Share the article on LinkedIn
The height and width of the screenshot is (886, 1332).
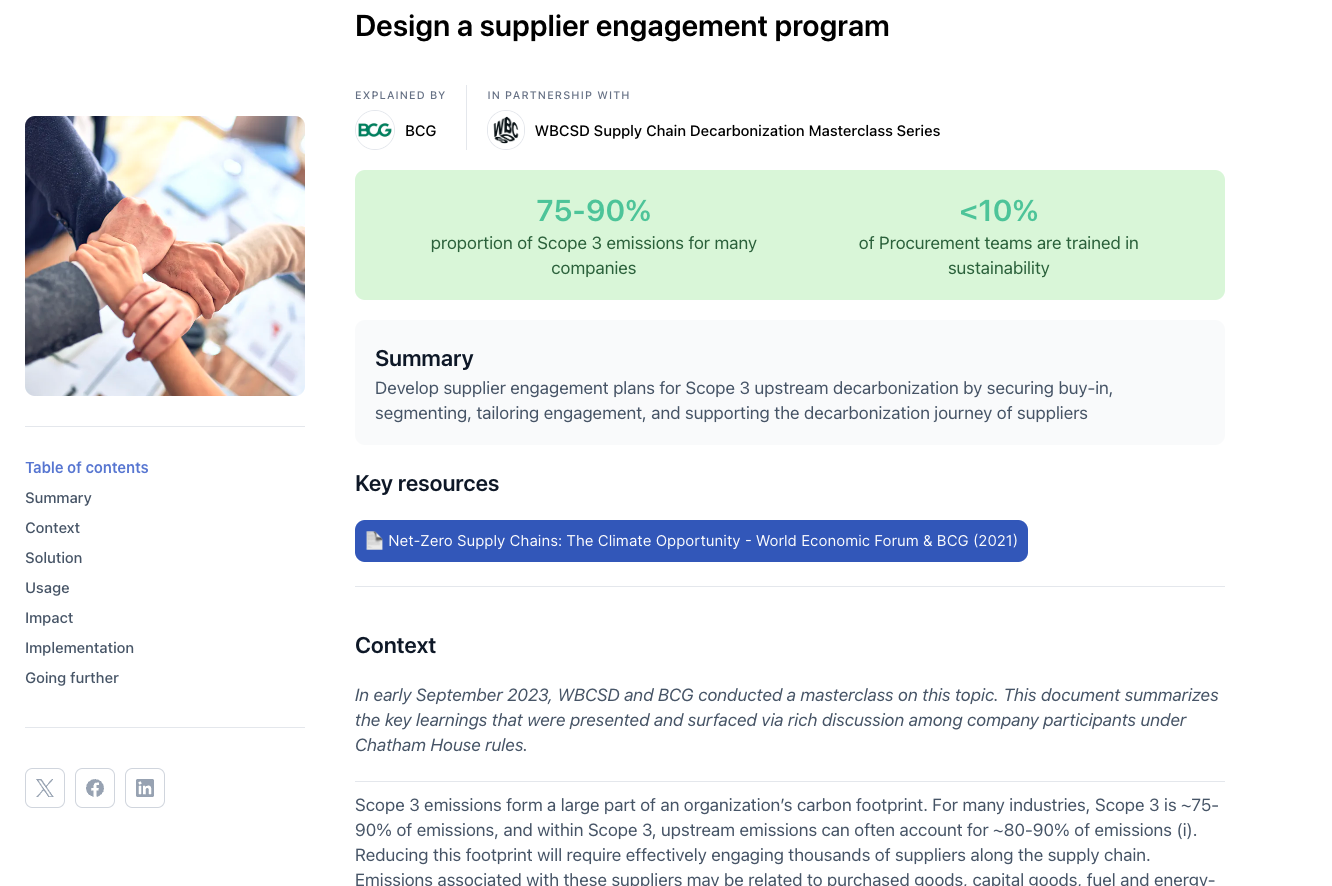click(145, 788)
